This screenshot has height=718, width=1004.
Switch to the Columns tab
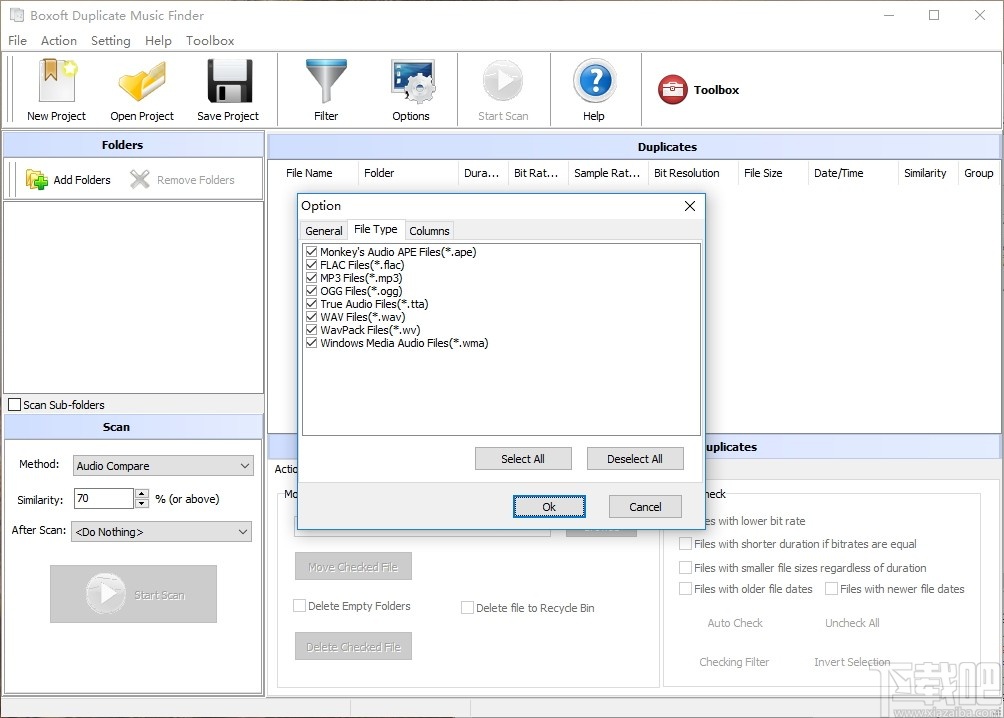429,230
